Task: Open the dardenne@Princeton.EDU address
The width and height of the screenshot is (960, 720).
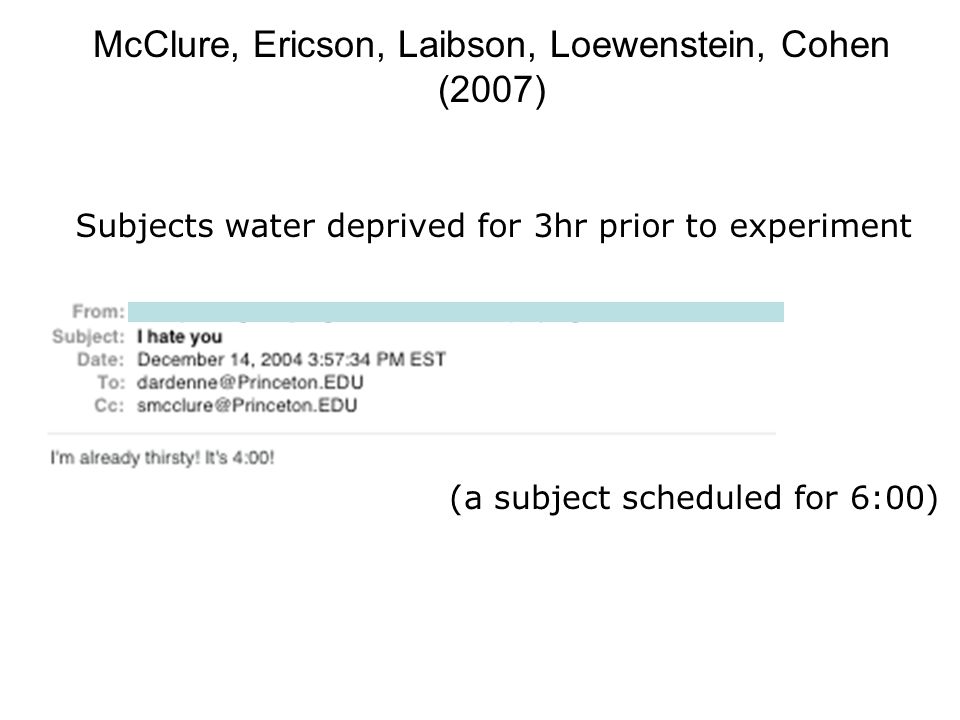Action: tap(250, 383)
